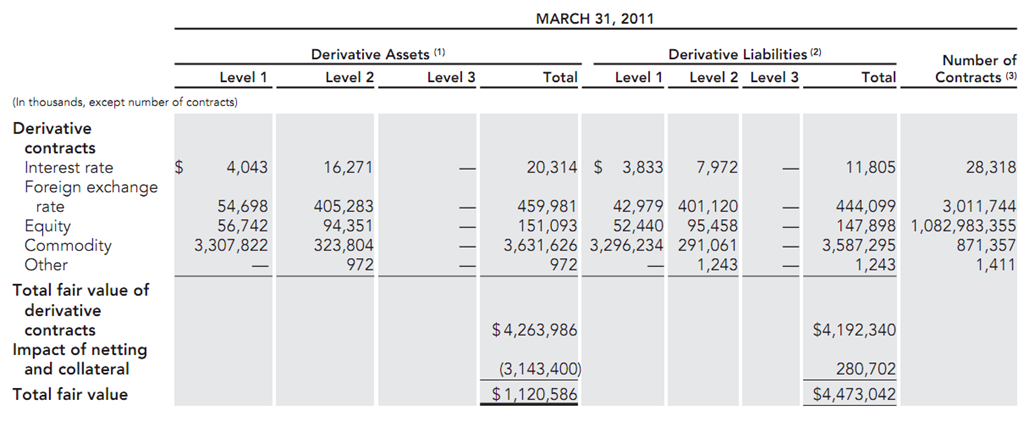Select the 3,307,822 commodity Level 1 asset value
This screenshot has width=1024, height=427.
click(227, 246)
